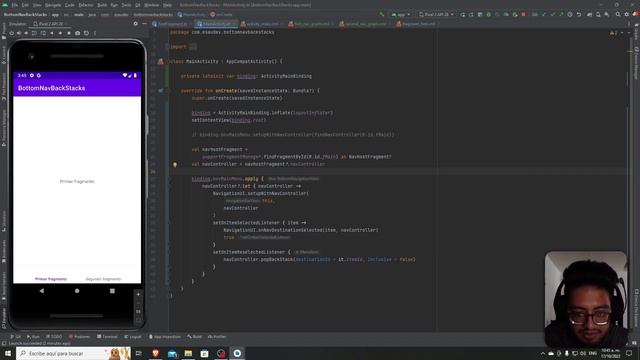The height and width of the screenshot is (360, 640).
Task: Click the emulator power button icon
Action: (x=11, y=33)
